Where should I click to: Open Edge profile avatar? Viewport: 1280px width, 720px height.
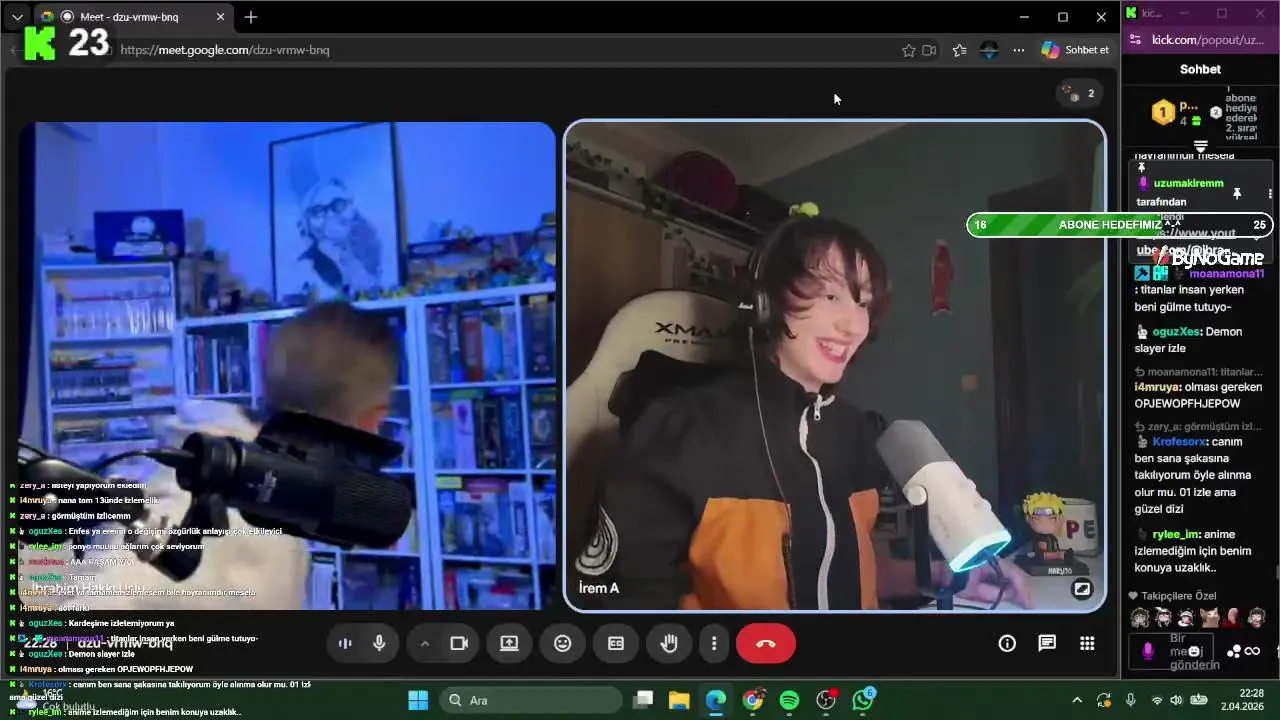pyautogui.click(x=989, y=50)
